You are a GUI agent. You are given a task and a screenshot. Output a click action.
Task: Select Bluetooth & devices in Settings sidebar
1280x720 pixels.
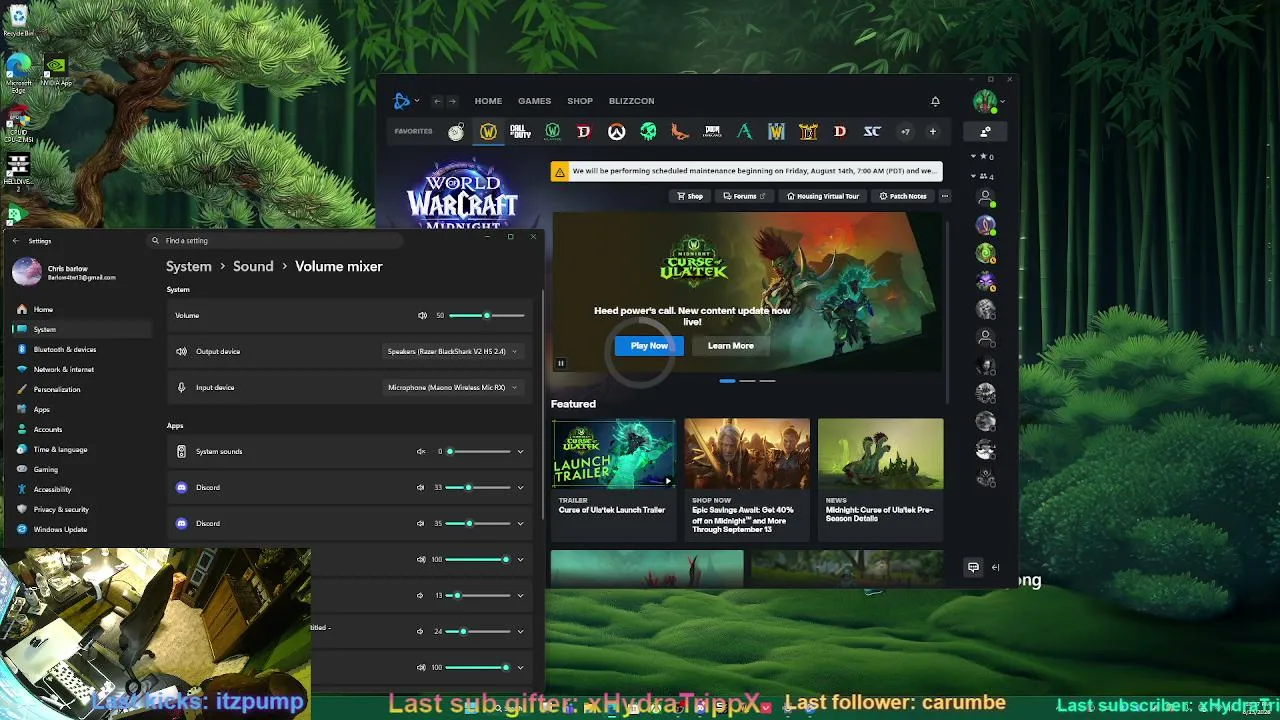pos(65,349)
